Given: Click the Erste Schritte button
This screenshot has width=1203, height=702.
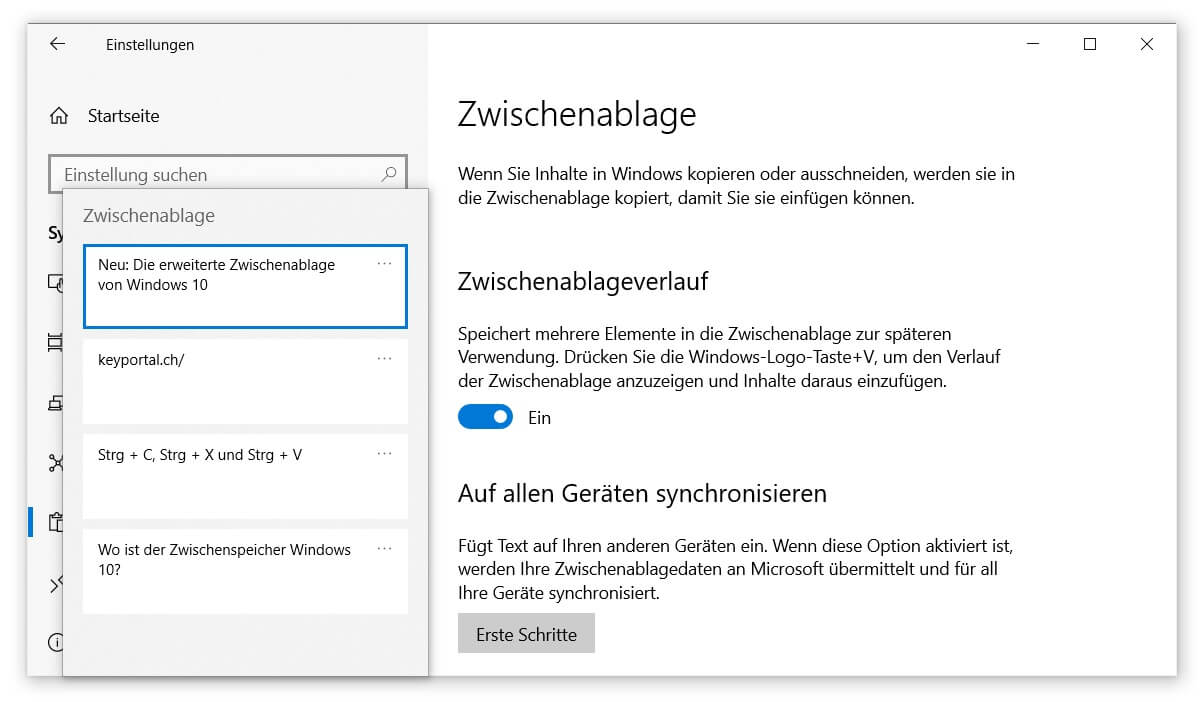Looking at the screenshot, I should [526, 632].
